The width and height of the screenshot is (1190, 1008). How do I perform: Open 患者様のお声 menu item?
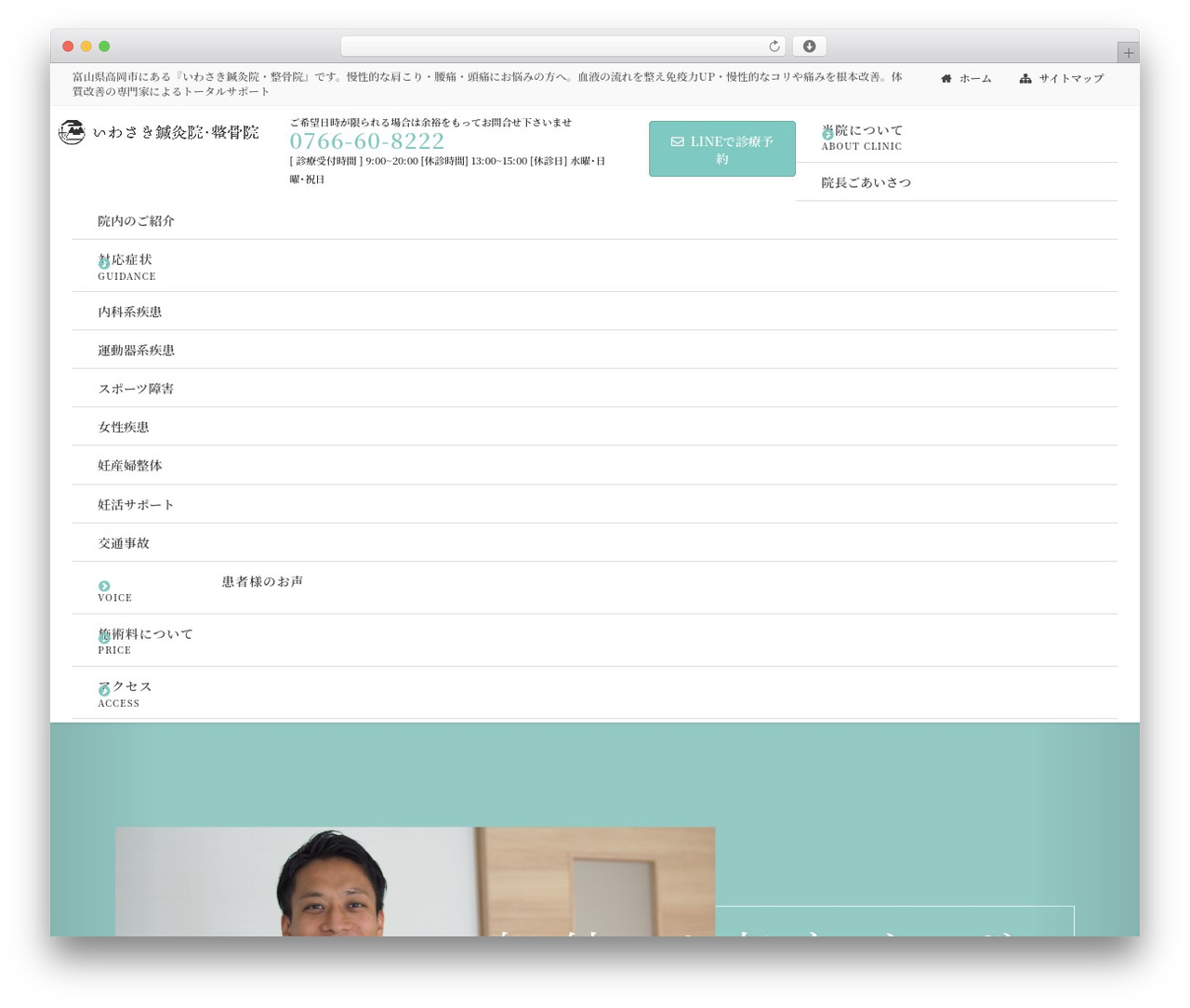pyautogui.click(x=595, y=588)
